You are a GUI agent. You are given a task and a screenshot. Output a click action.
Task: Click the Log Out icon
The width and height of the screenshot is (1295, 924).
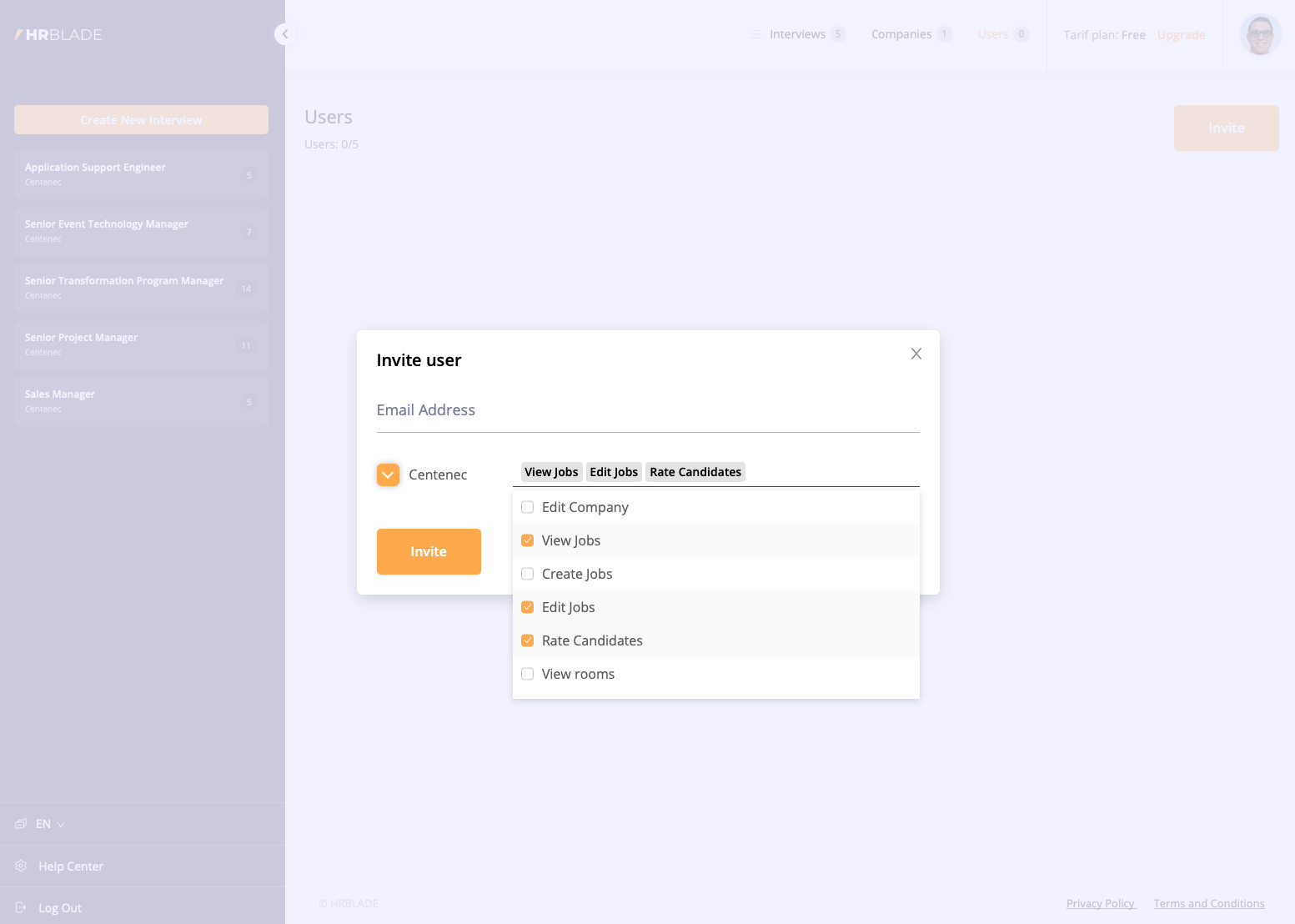pyautogui.click(x=21, y=907)
